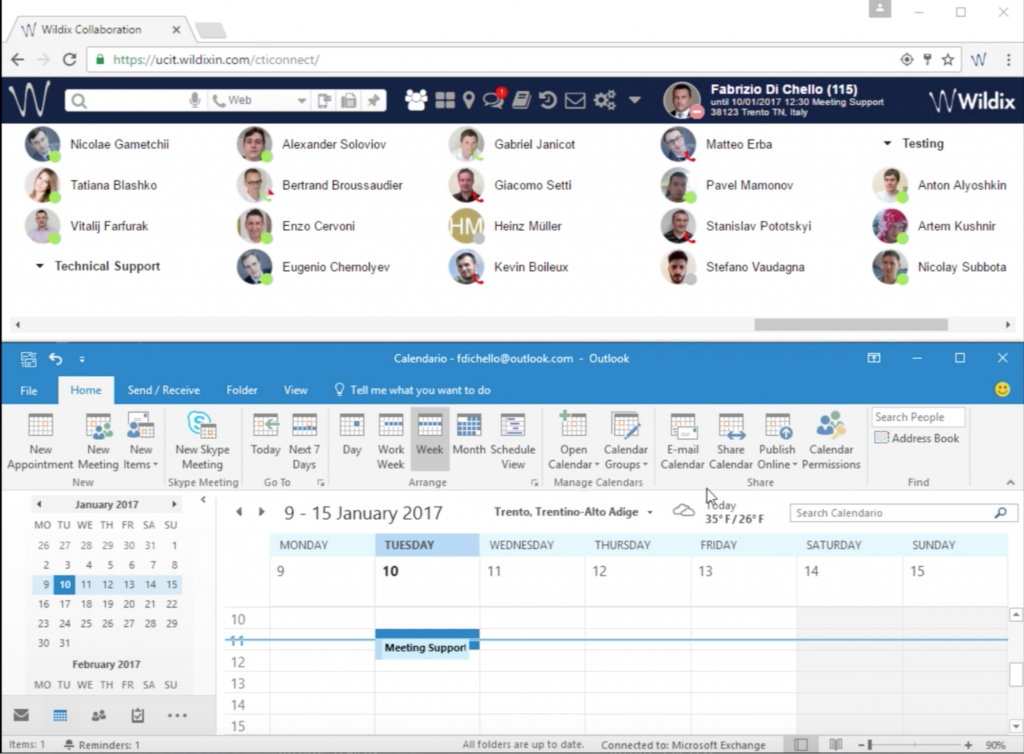Click New Skype Meeting in ribbon

pos(202,441)
